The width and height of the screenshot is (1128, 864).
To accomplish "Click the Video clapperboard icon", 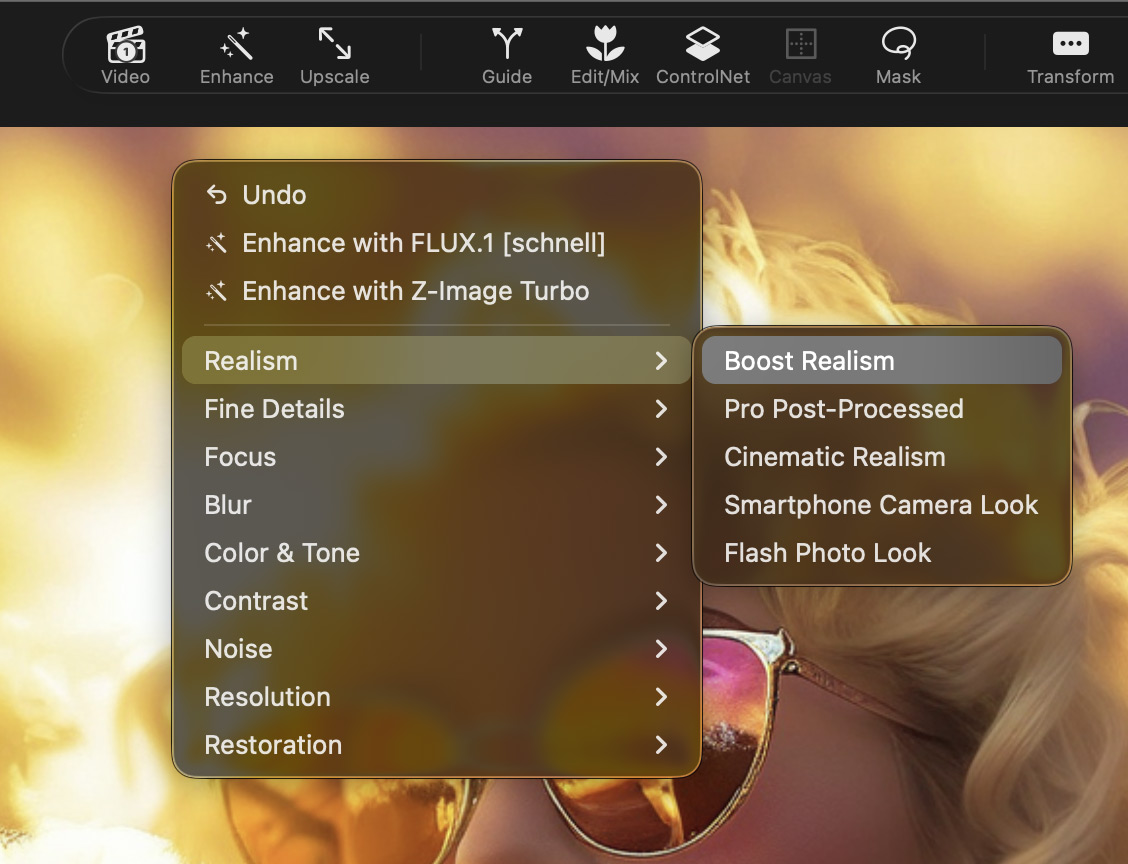I will point(125,46).
